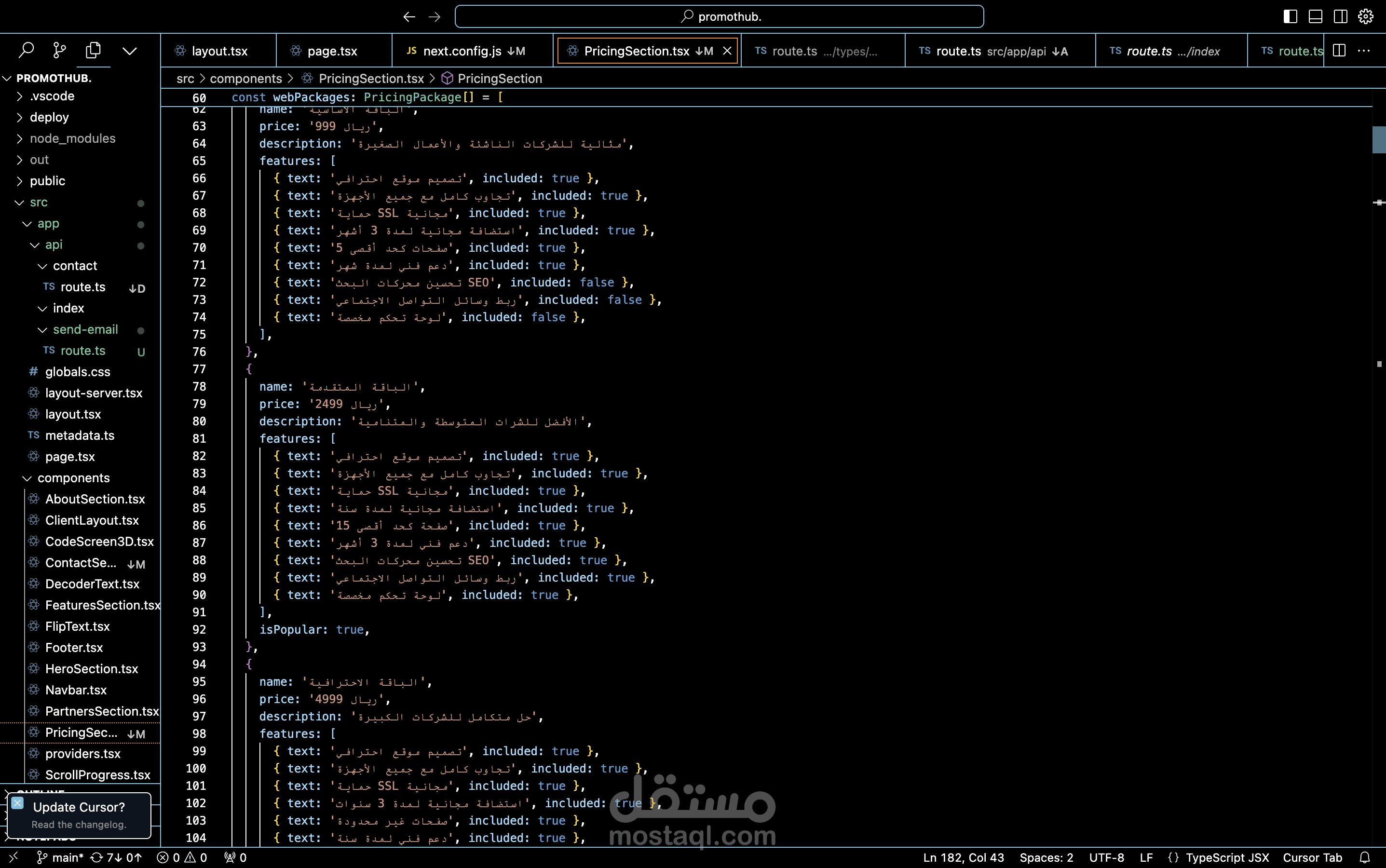Viewport: 1386px width, 868px height.
Task: Split the editor to the right
Action: click(1339, 51)
